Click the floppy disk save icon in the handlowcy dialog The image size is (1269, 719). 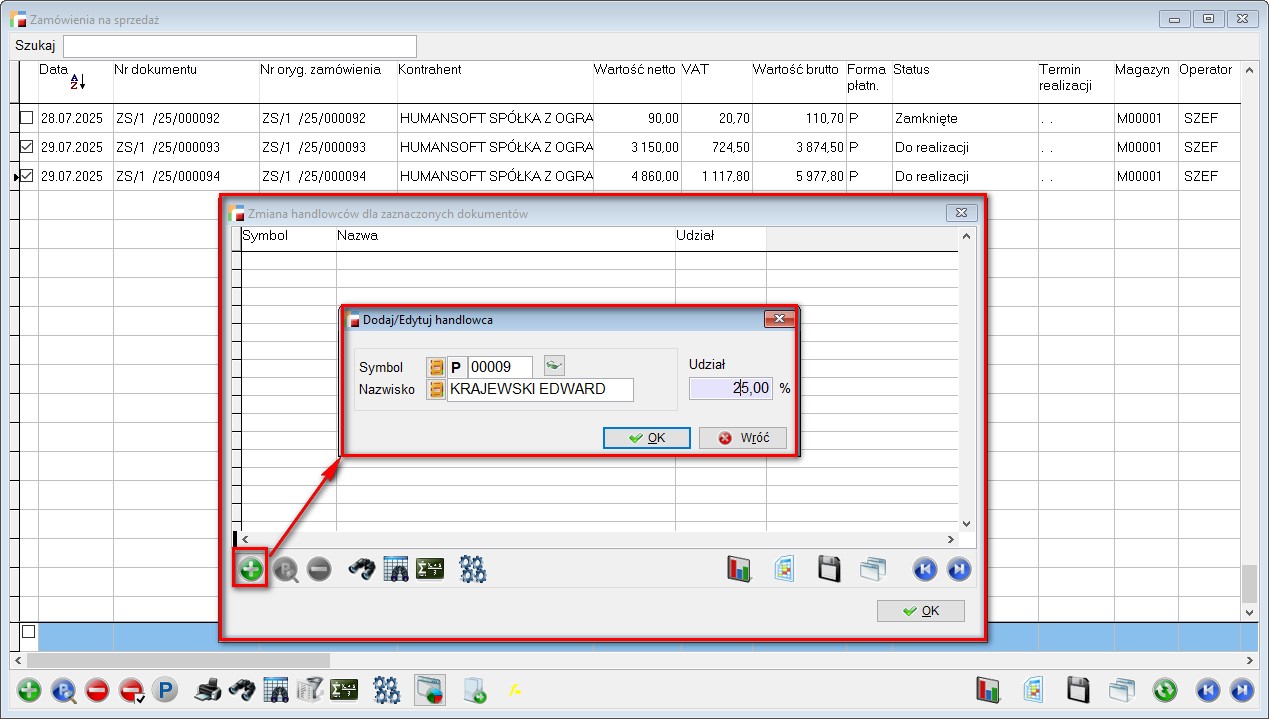(x=829, y=570)
